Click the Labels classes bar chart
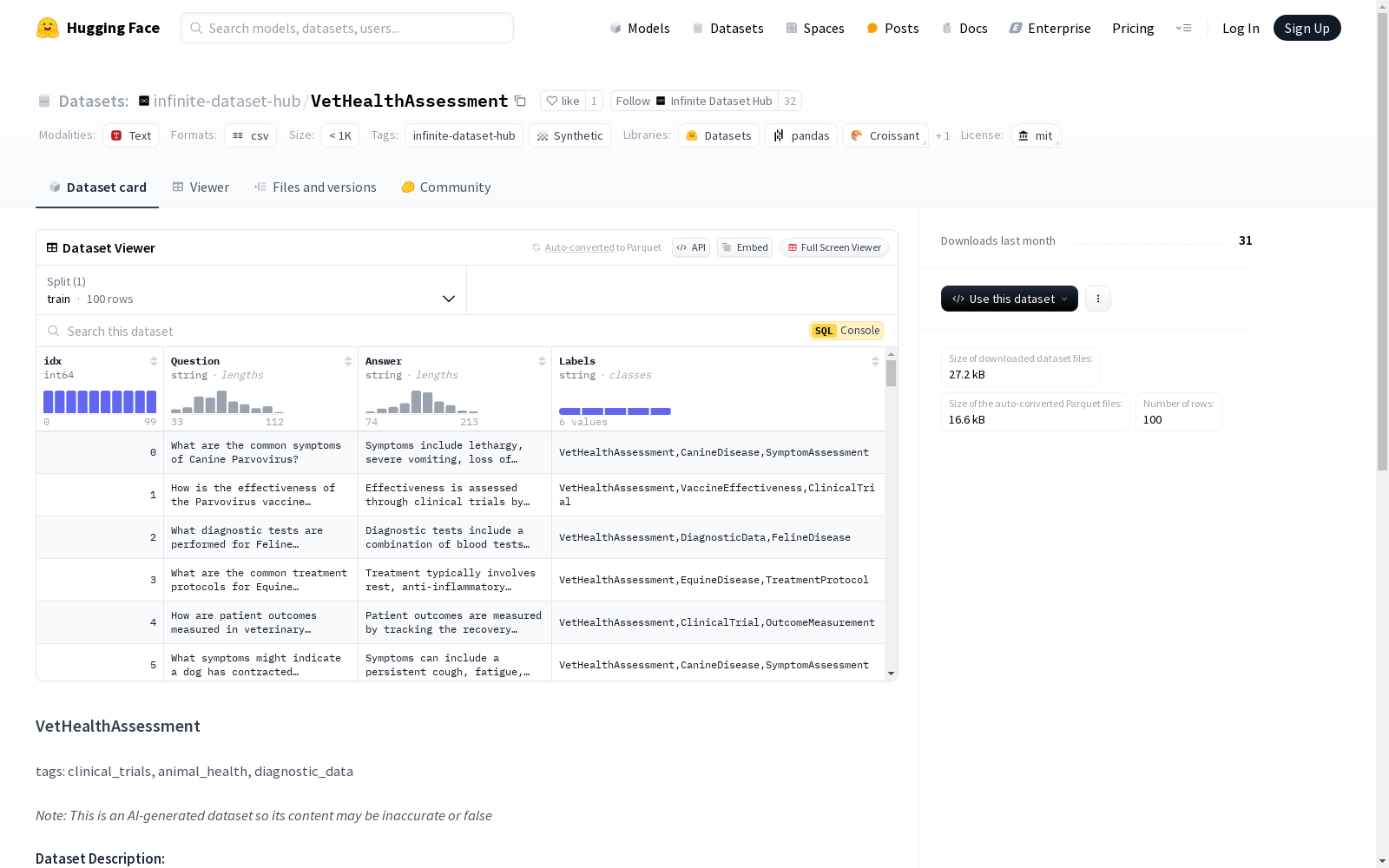This screenshot has height=868, width=1389. point(615,411)
